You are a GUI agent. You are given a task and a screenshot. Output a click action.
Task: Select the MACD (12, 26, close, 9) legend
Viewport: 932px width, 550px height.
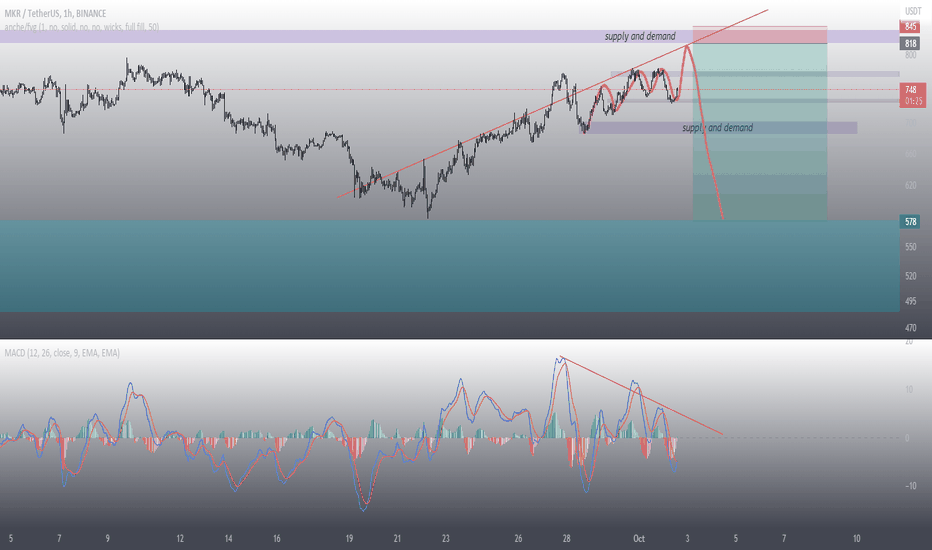62,353
